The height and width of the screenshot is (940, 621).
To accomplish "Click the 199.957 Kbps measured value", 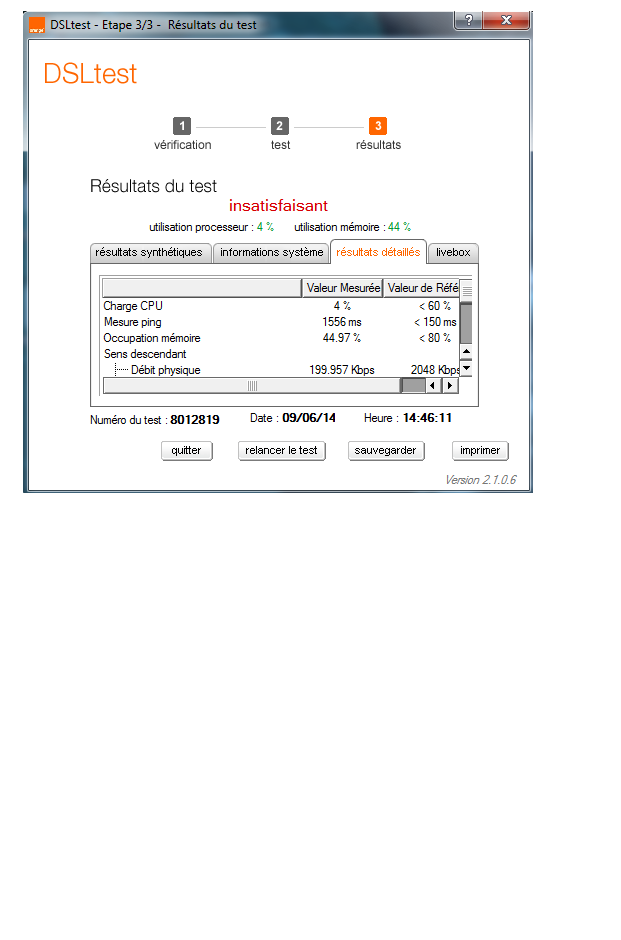I will [x=342, y=370].
